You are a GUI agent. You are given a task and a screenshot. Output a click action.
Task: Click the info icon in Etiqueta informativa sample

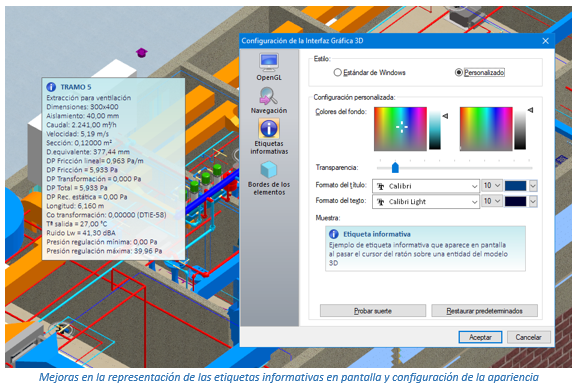point(334,234)
